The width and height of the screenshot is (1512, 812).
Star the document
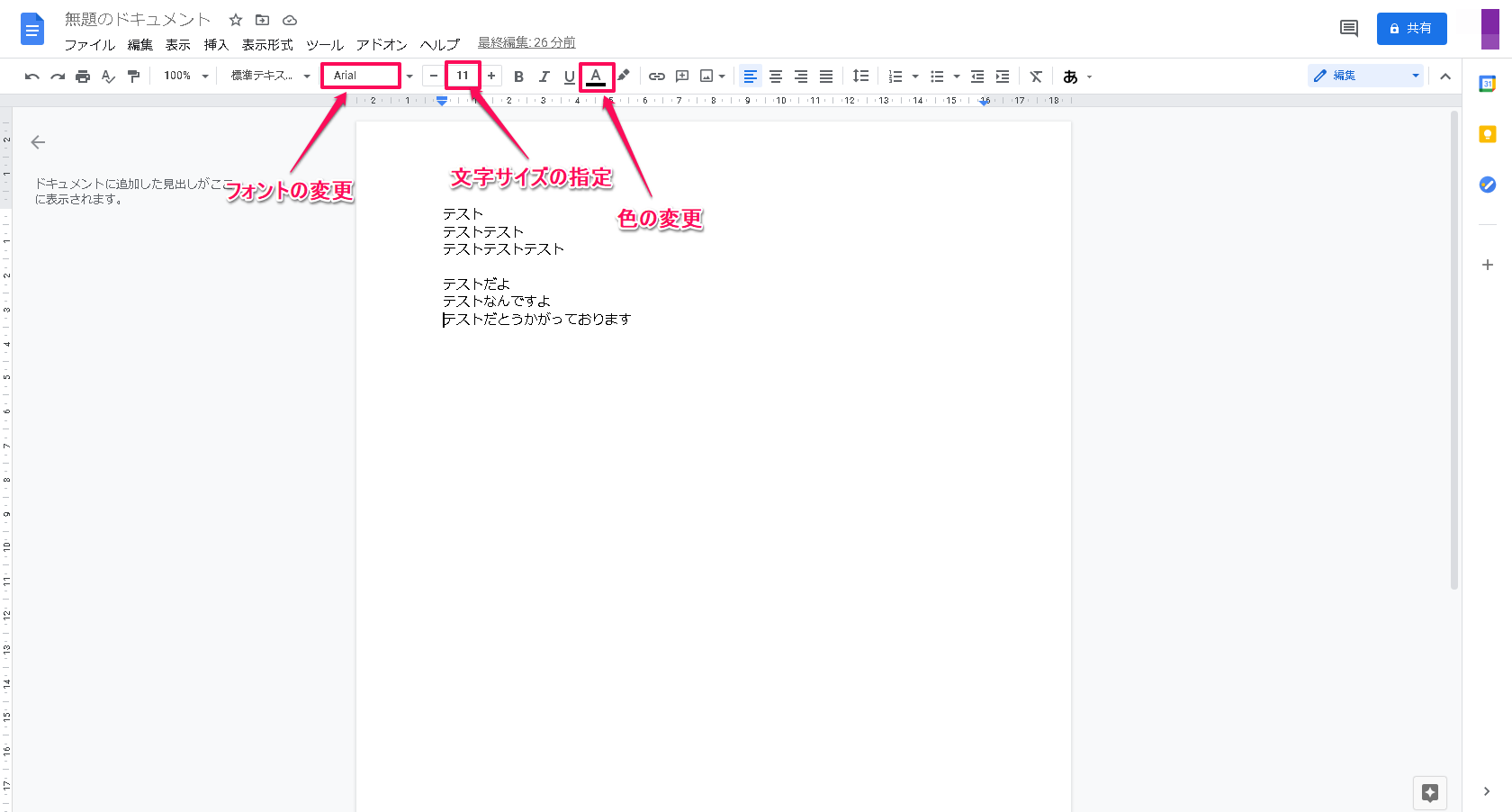pyautogui.click(x=236, y=20)
